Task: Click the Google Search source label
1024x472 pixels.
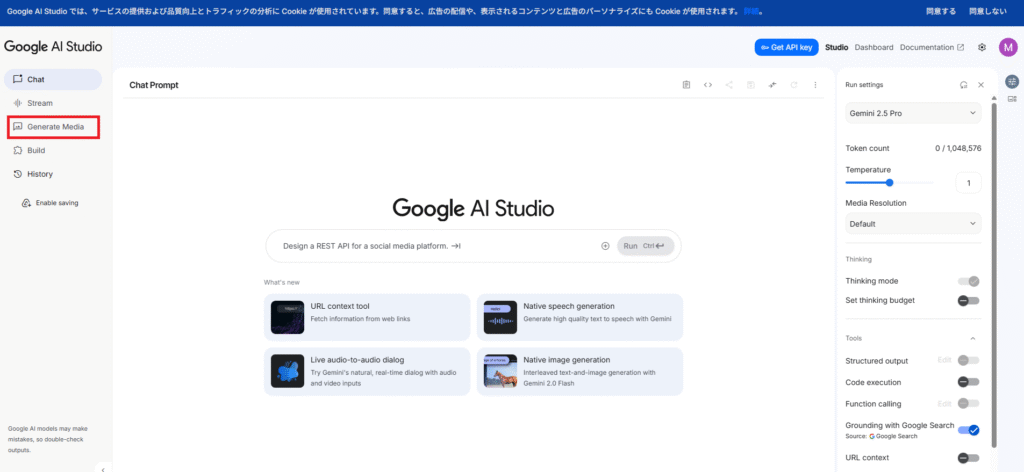Action: [893, 436]
